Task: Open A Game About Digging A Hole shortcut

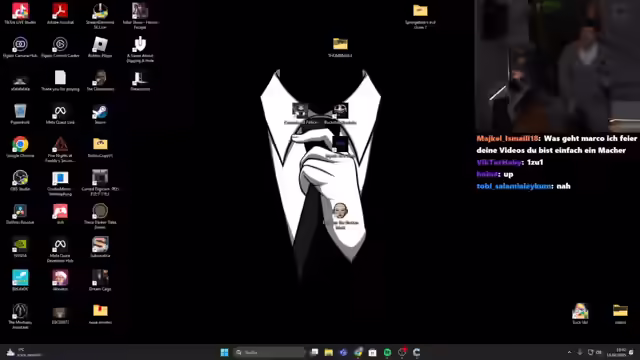Action: 140,49
